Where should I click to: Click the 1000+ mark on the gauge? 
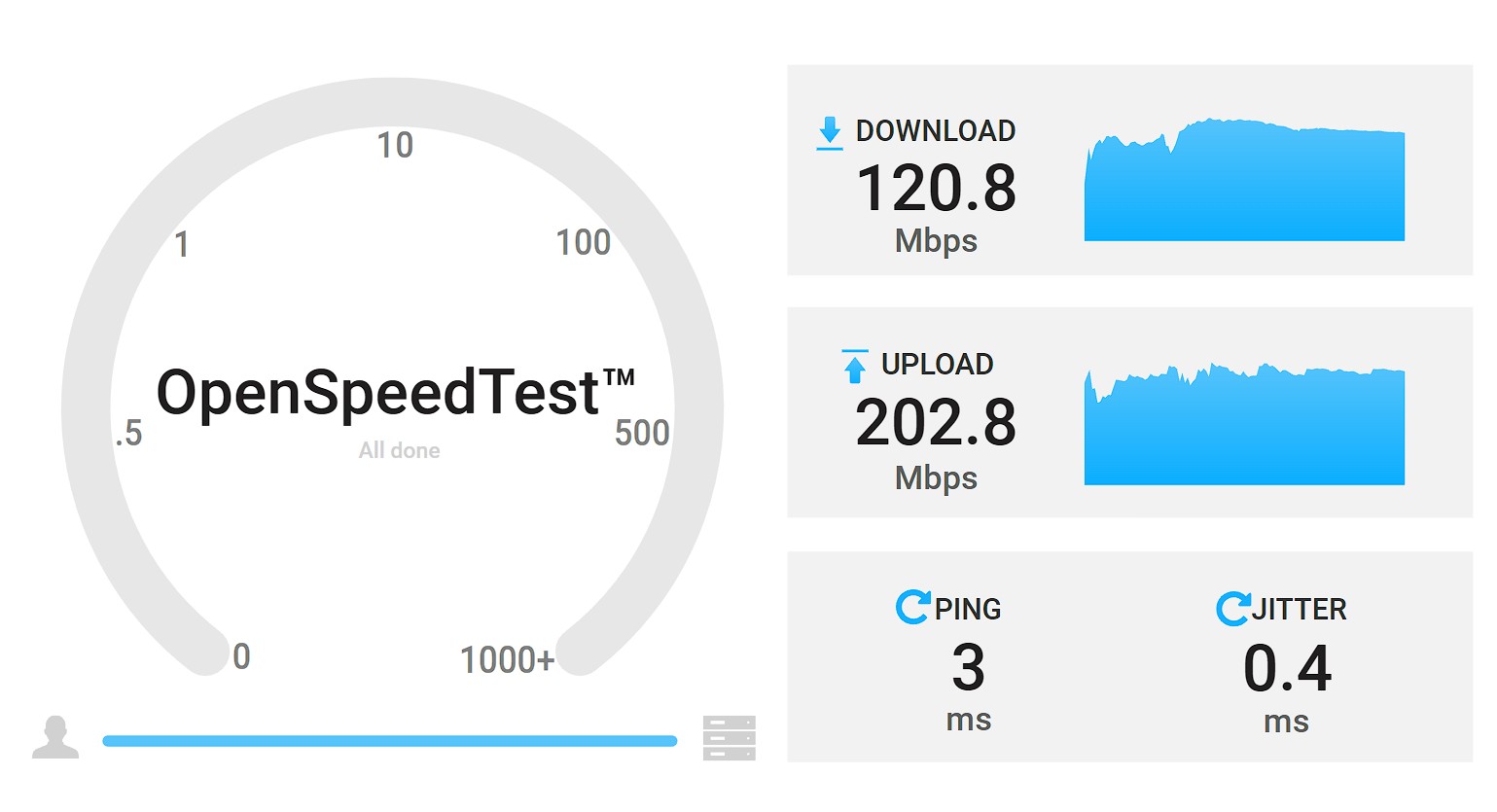tap(507, 660)
